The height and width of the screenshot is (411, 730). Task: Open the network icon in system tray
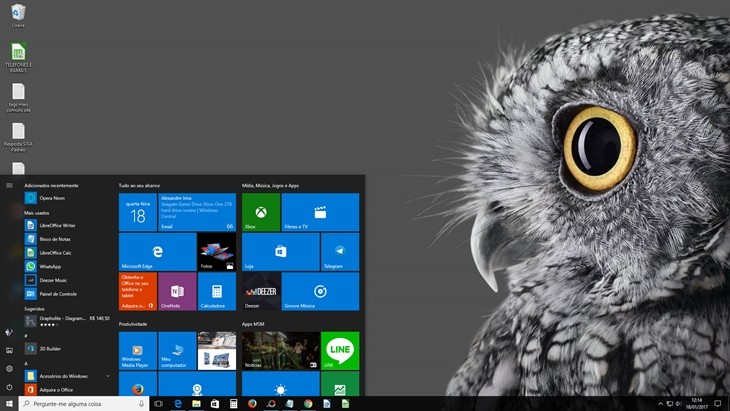[x=669, y=404]
